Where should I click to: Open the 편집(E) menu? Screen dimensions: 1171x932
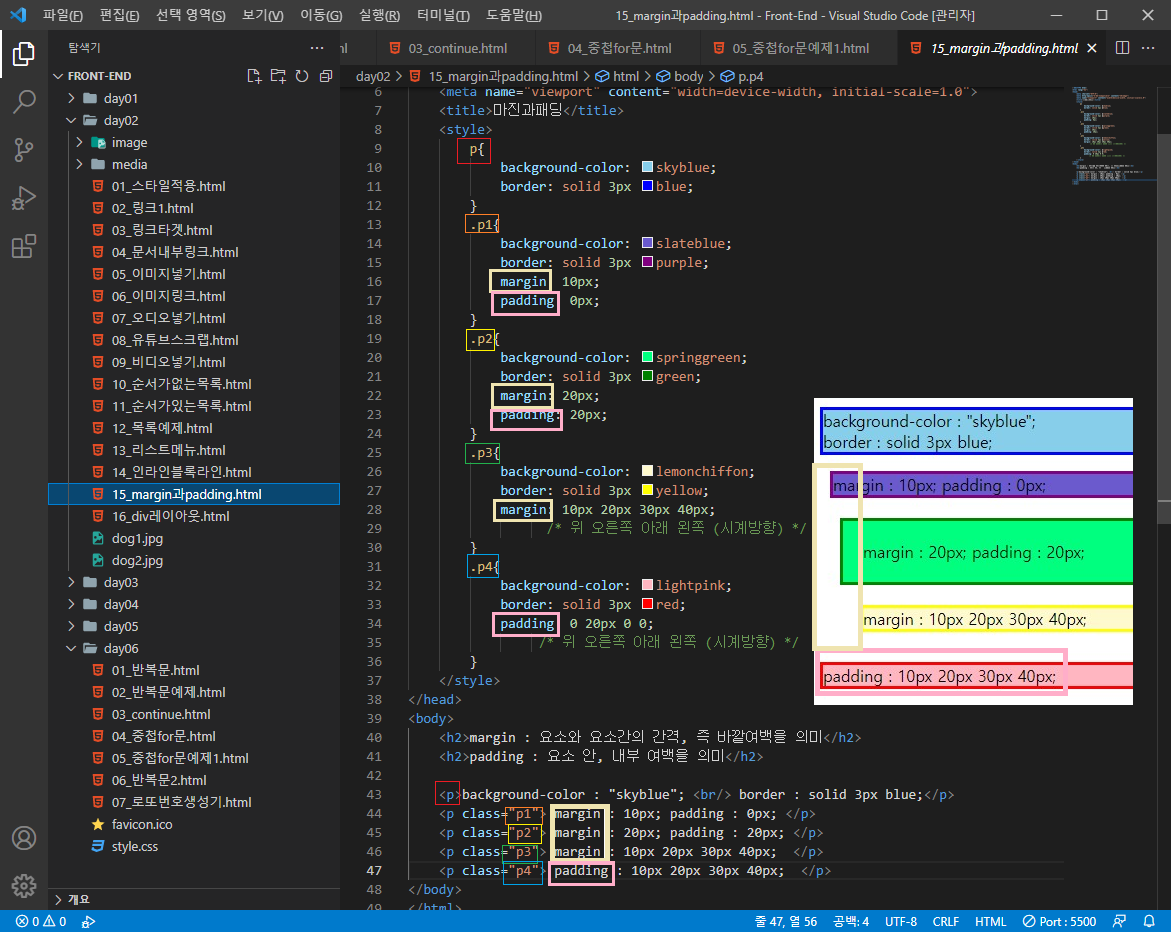(x=119, y=15)
